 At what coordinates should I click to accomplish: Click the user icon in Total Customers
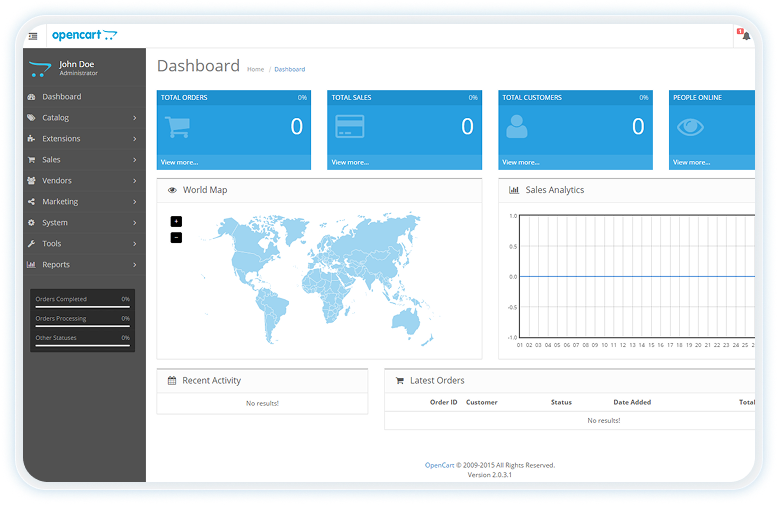coord(517,127)
